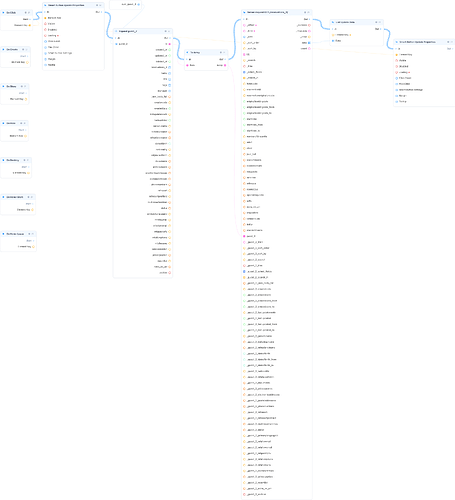The image size is (455, 500).
Task: Click the red Disabled pin on left Smart Button node
Action: [x=45, y=30]
